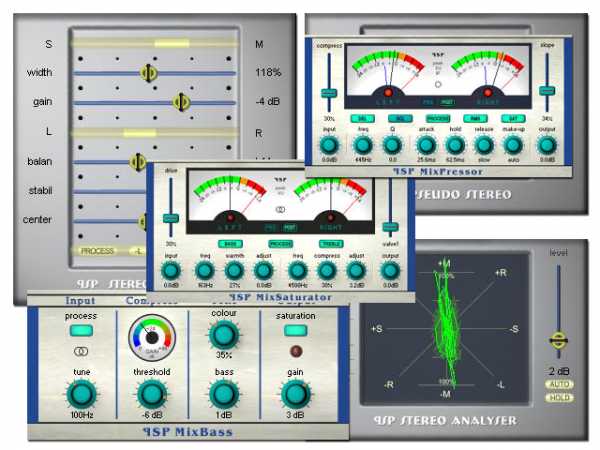Click the -4 dB gain value
Image resolution: width=600 pixels, height=450 pixels.
click(x=267, y=102)
